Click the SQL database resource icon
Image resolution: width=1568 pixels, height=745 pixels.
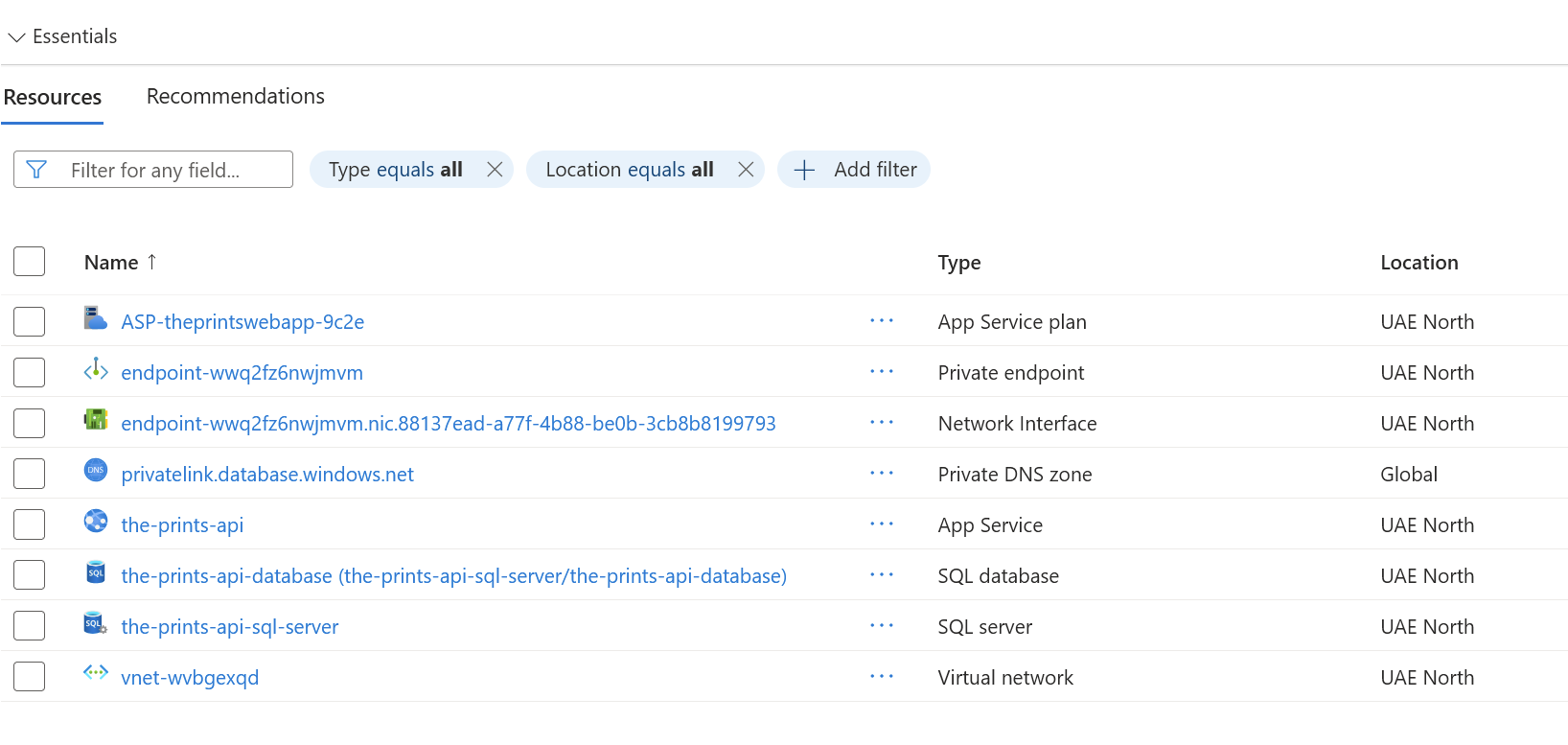pos(95,572)
